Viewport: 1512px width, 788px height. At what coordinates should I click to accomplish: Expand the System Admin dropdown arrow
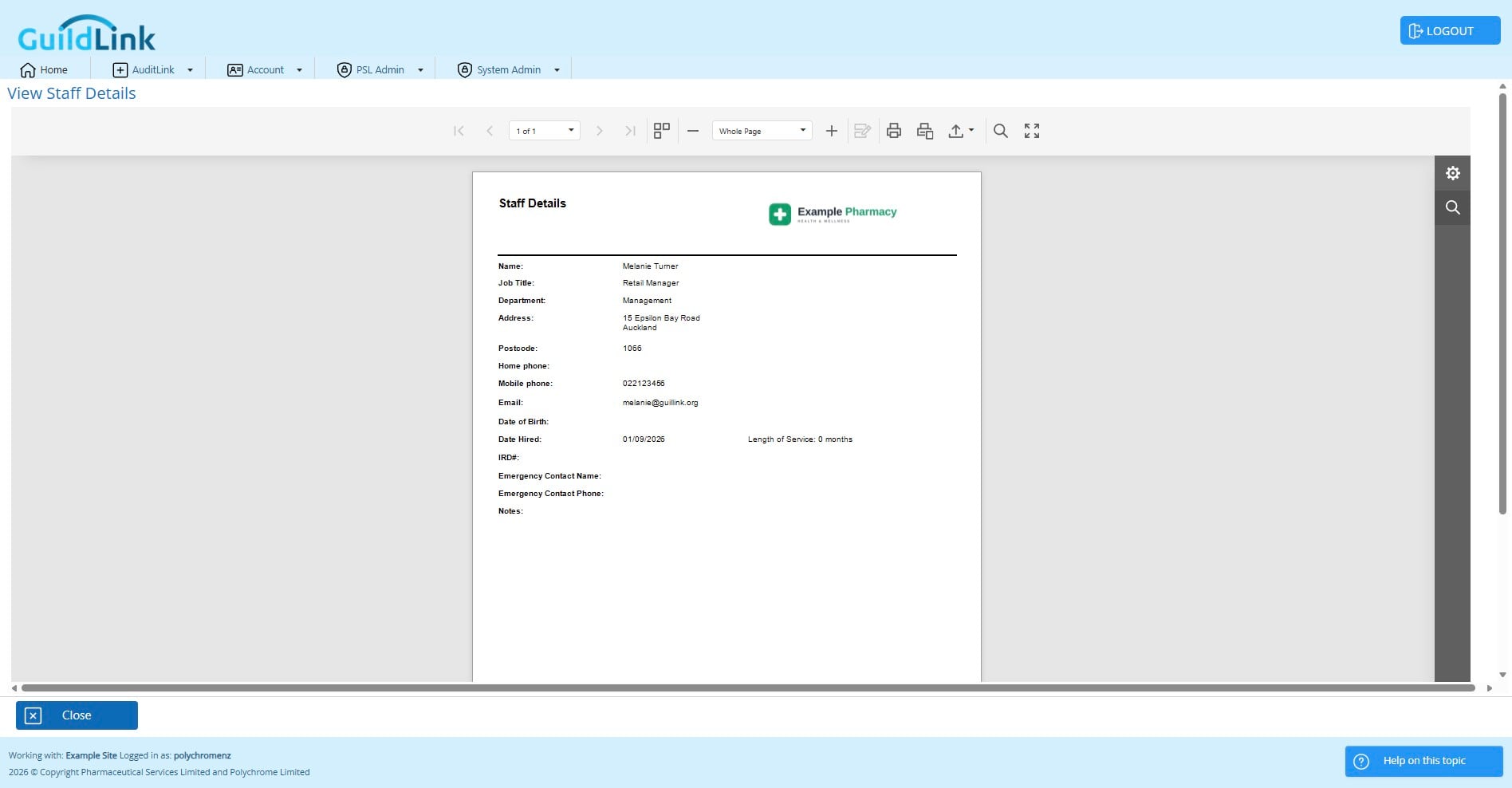pos(557,70)
